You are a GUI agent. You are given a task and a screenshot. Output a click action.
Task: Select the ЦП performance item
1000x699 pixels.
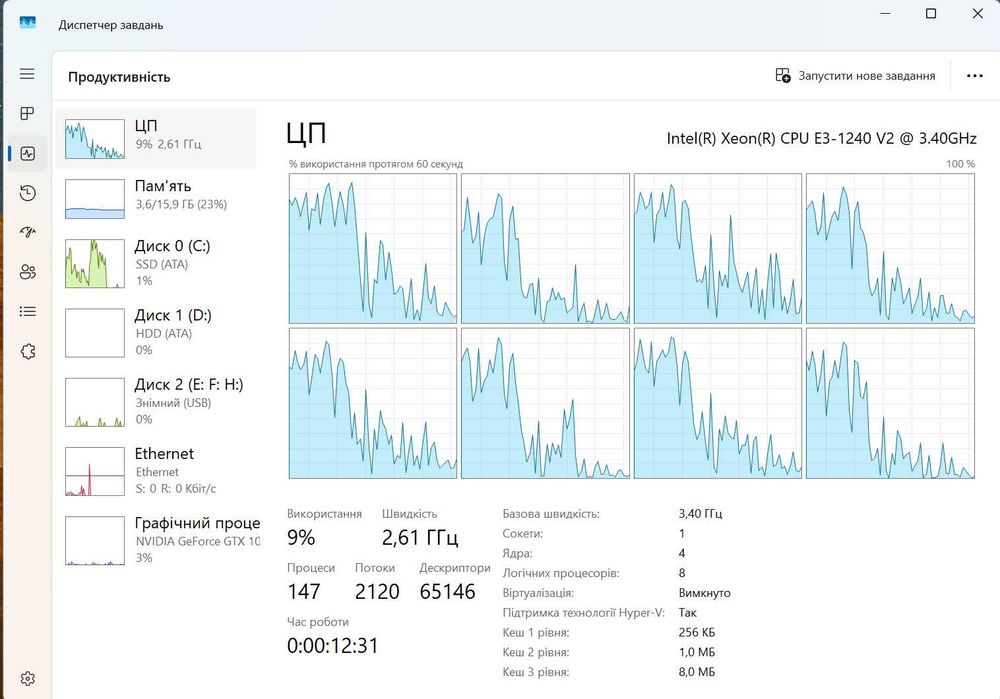[156, 138]
